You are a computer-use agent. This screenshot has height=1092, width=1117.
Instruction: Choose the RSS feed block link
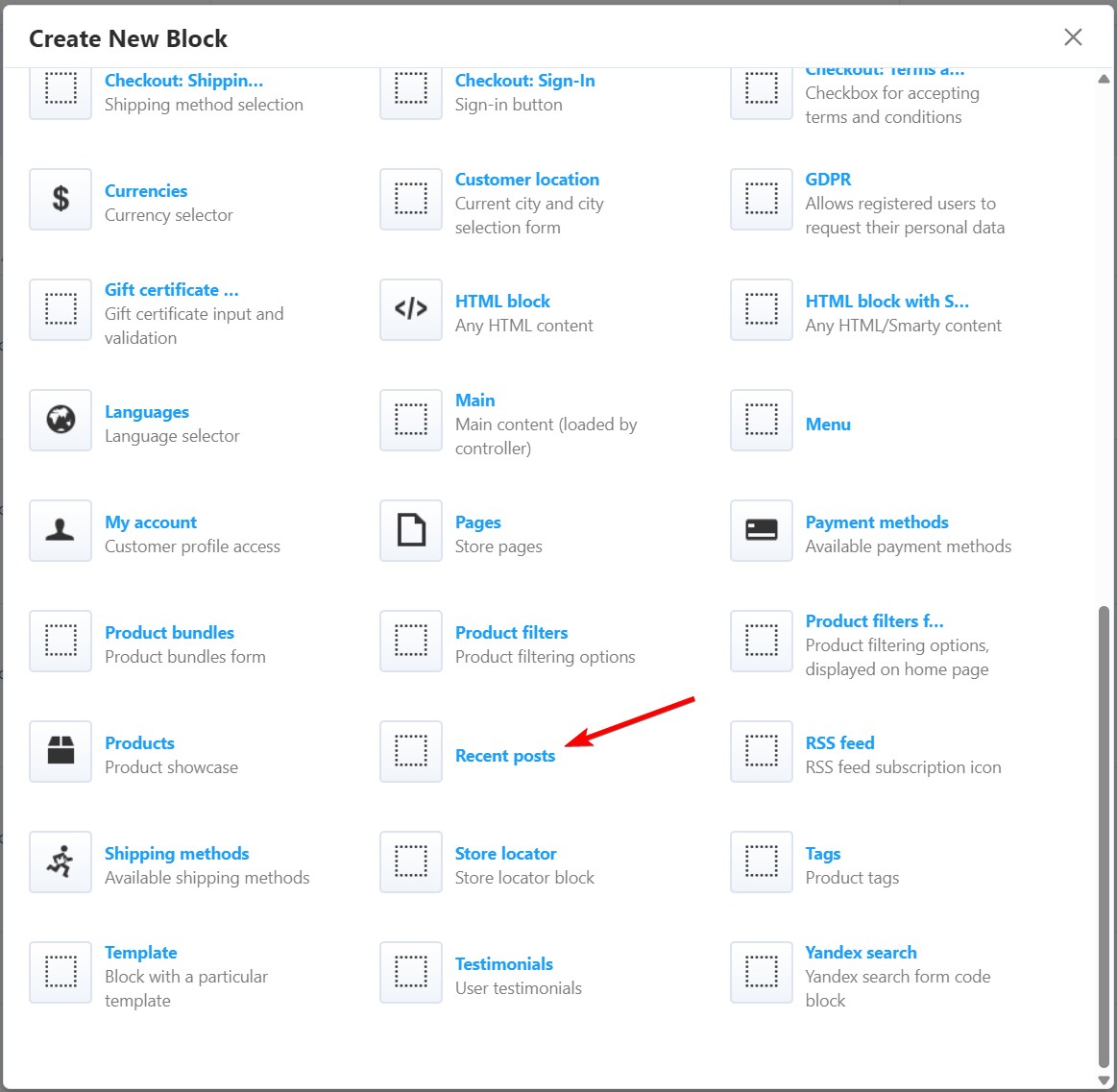pos(839,742)
